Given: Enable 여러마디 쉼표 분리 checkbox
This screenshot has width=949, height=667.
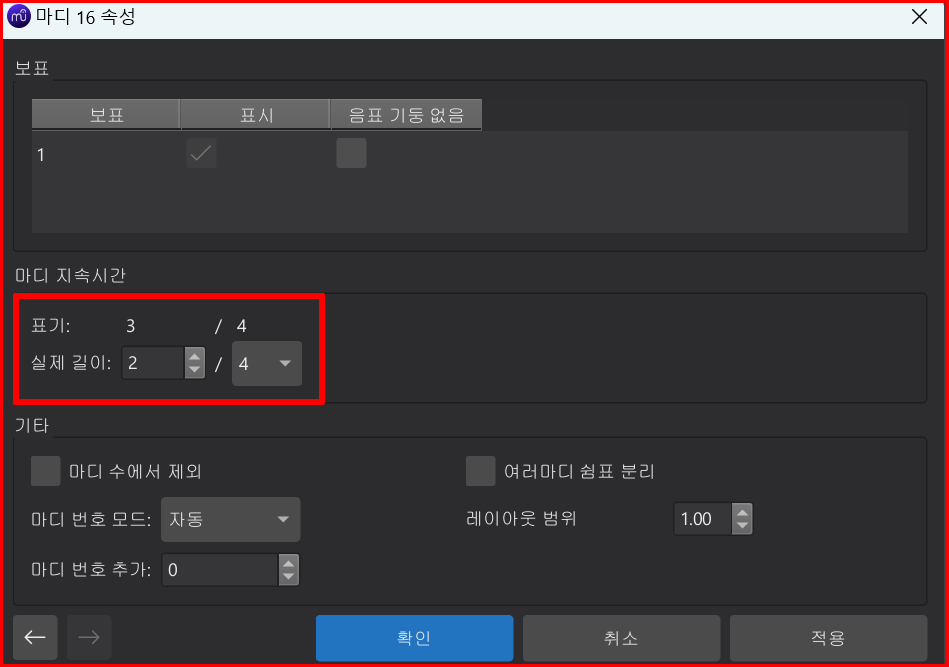Looking at the screenshot, I should pyautogui.click(x=481, y=471).
